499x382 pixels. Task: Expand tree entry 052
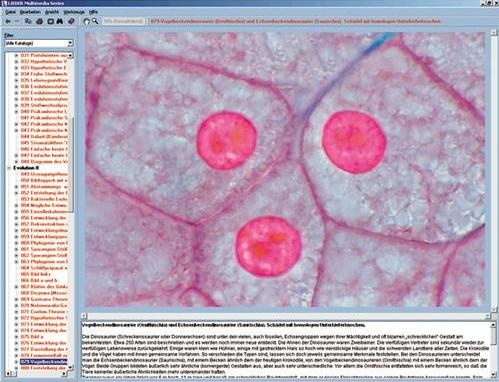coord(16,193)
